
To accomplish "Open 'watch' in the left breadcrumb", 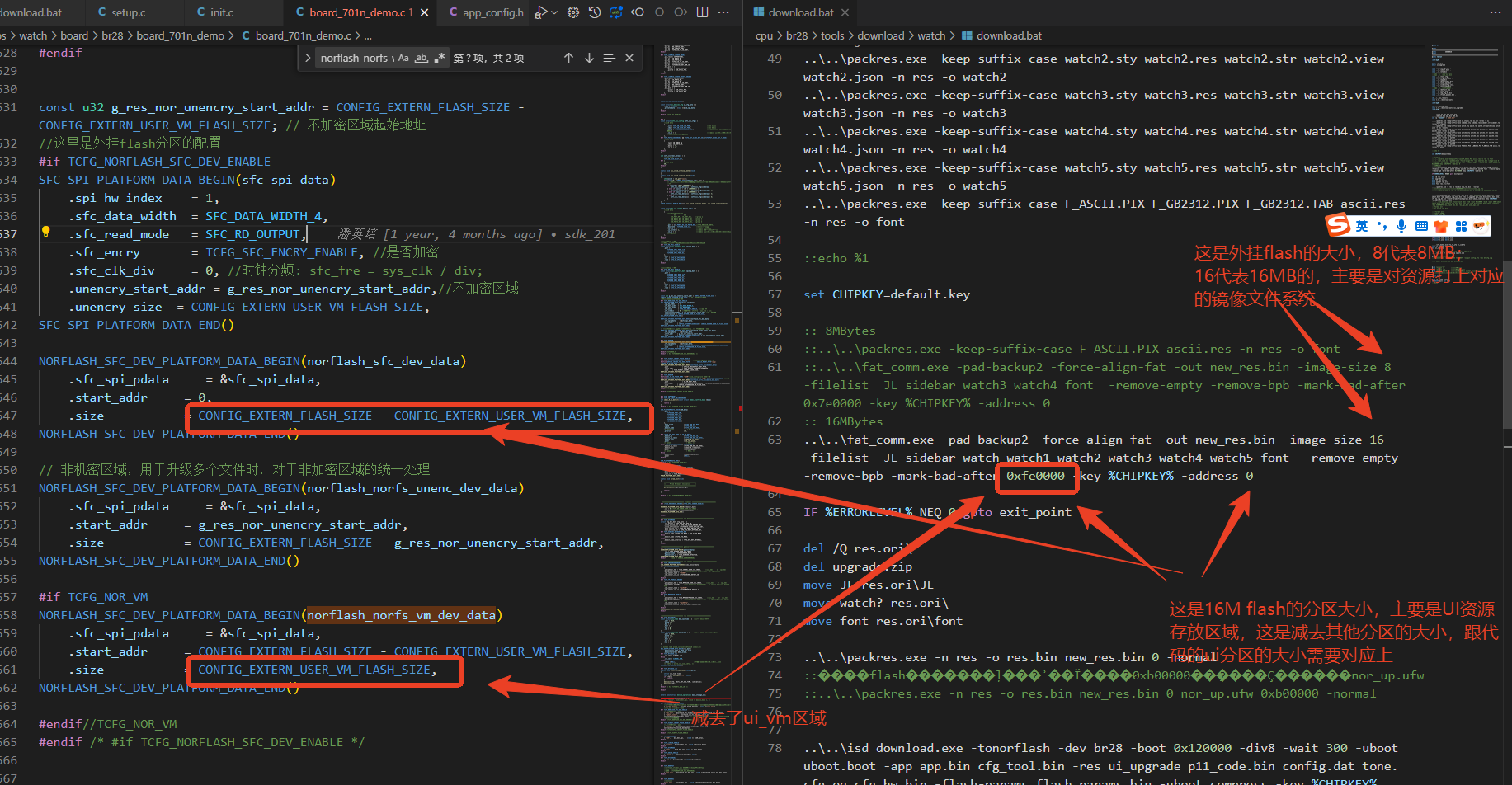I will 33,35.
